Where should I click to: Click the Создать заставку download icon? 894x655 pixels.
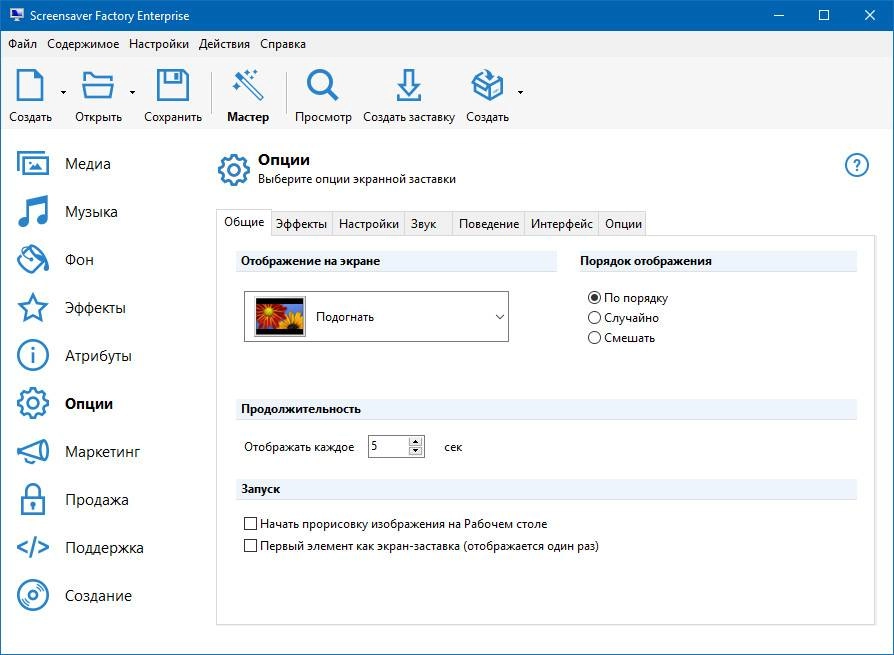coord(409,85)
